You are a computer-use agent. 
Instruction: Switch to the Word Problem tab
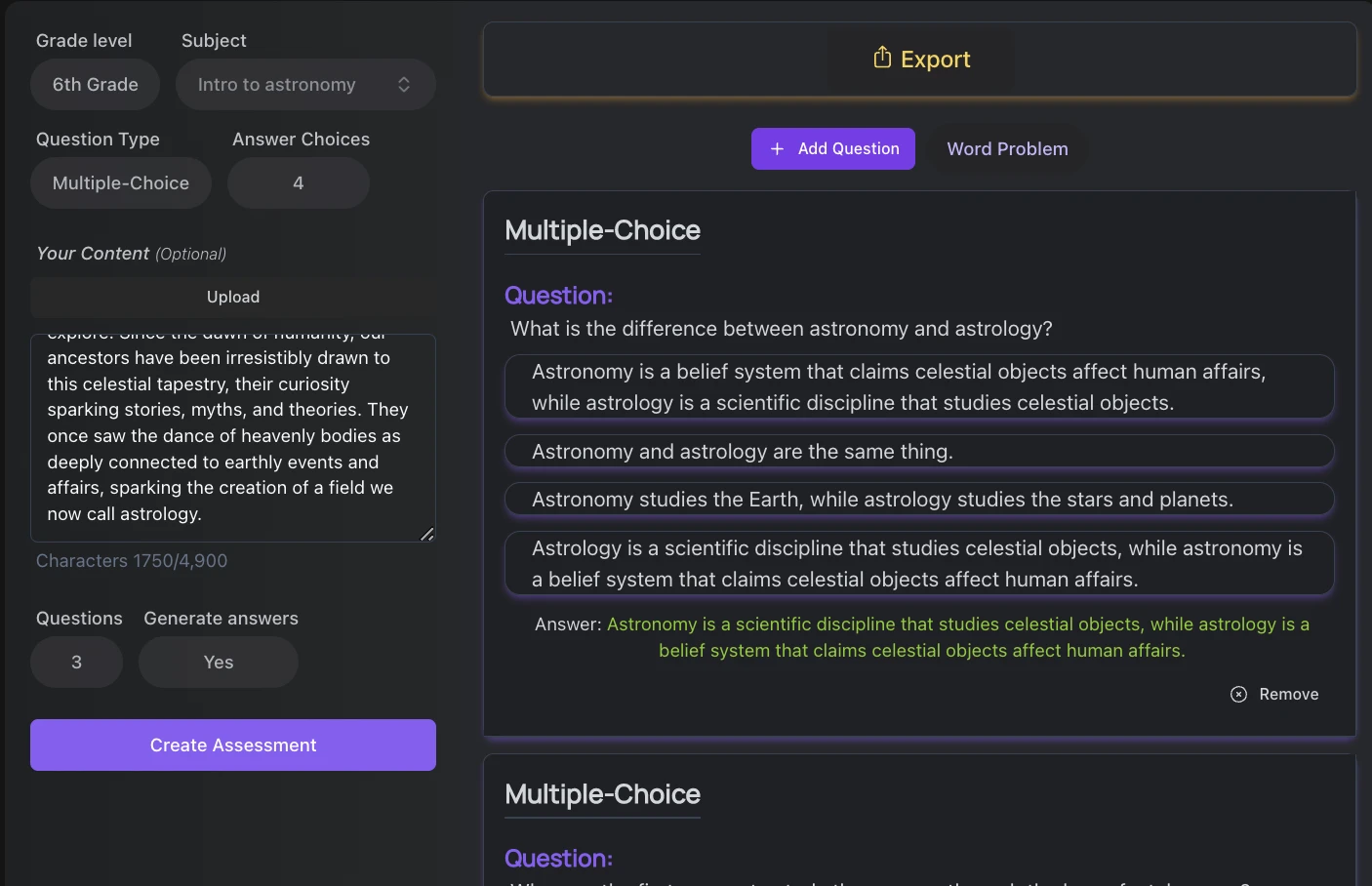pos(1007,148)
